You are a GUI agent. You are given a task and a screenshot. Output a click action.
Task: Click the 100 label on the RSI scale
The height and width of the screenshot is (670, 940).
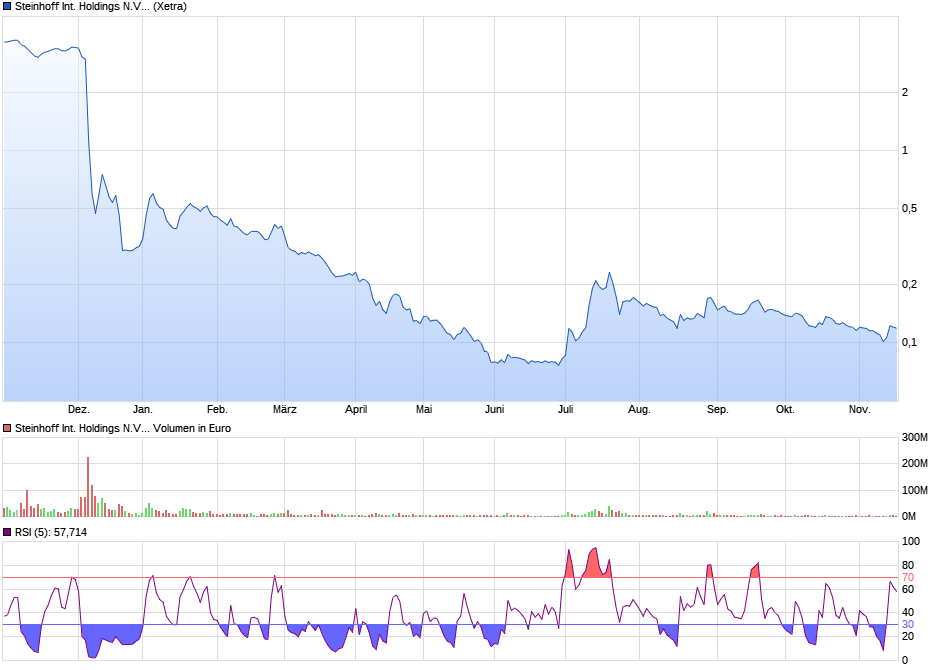point(910,543)
